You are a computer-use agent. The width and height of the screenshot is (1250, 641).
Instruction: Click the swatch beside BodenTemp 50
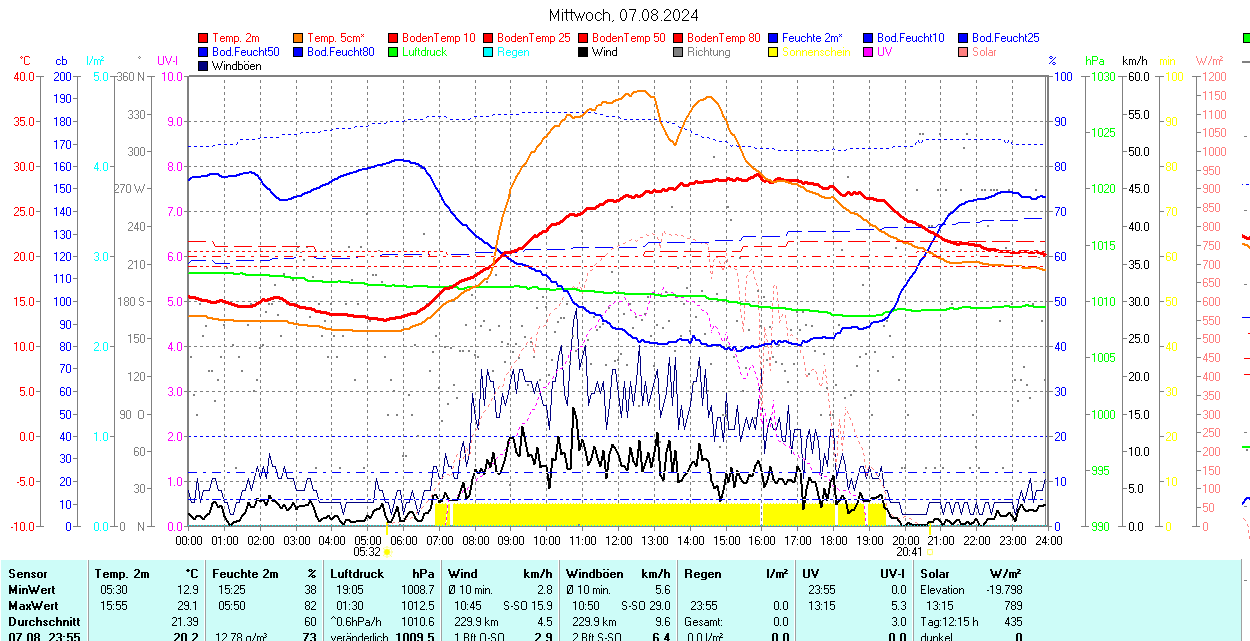tap(584, 38)
